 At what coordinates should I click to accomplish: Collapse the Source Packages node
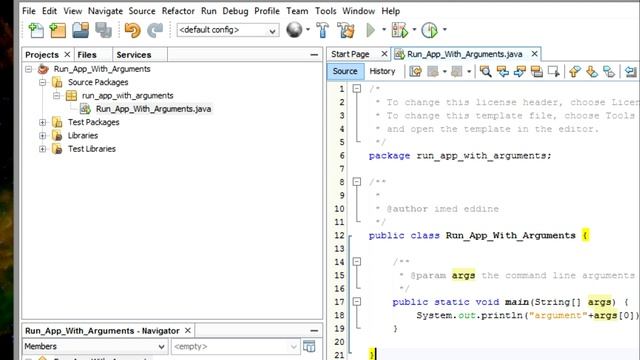tap(42, 82)
